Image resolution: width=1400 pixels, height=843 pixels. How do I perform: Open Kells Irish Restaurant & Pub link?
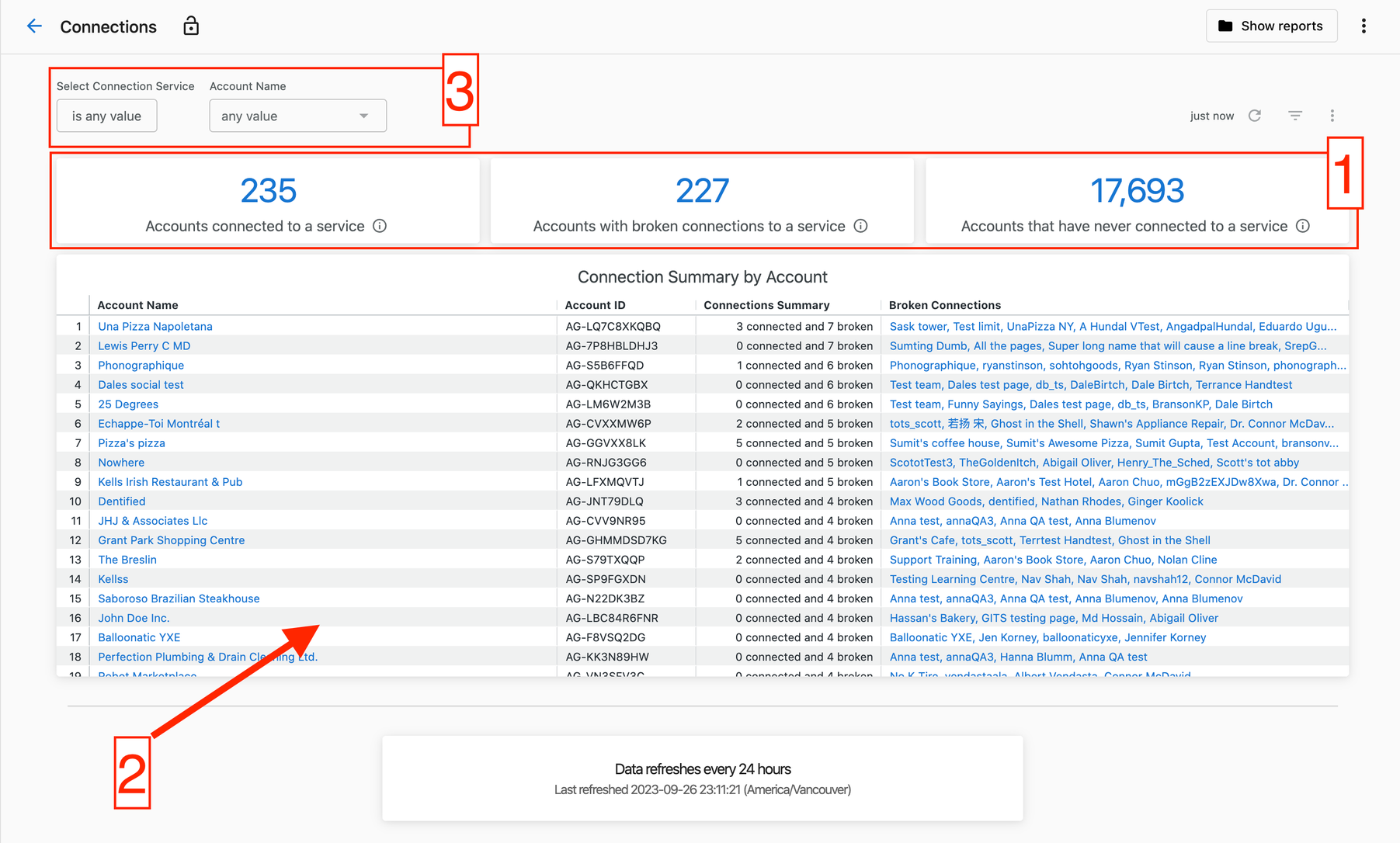click(170, 481)
